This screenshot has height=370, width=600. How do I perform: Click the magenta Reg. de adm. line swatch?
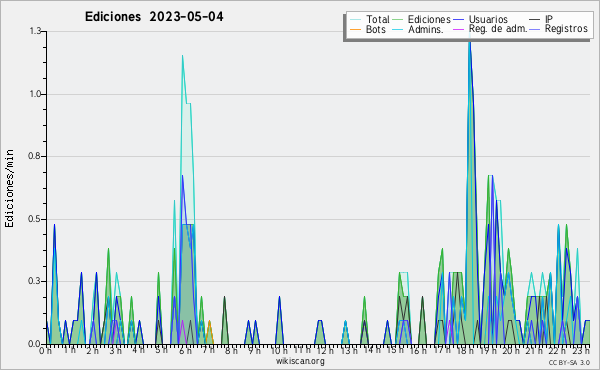458,29
